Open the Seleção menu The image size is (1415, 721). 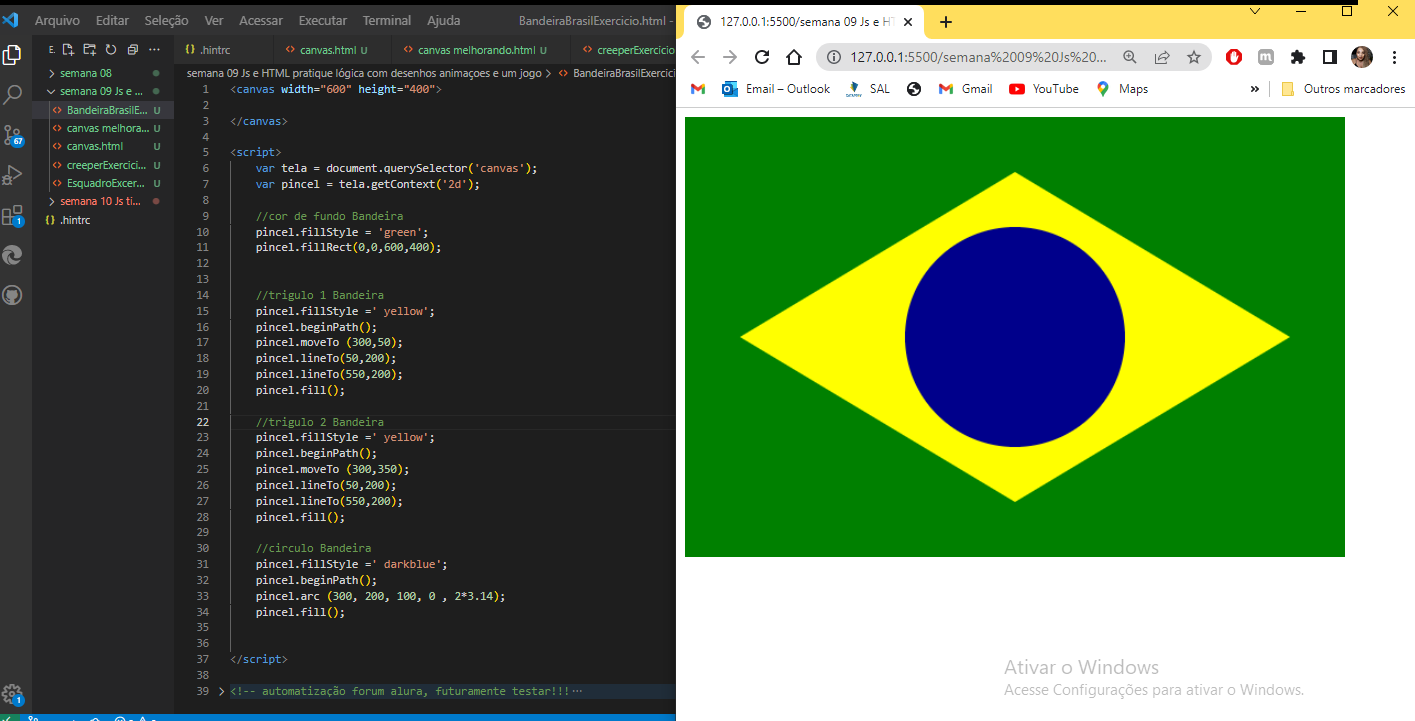[x=166, y=20]
